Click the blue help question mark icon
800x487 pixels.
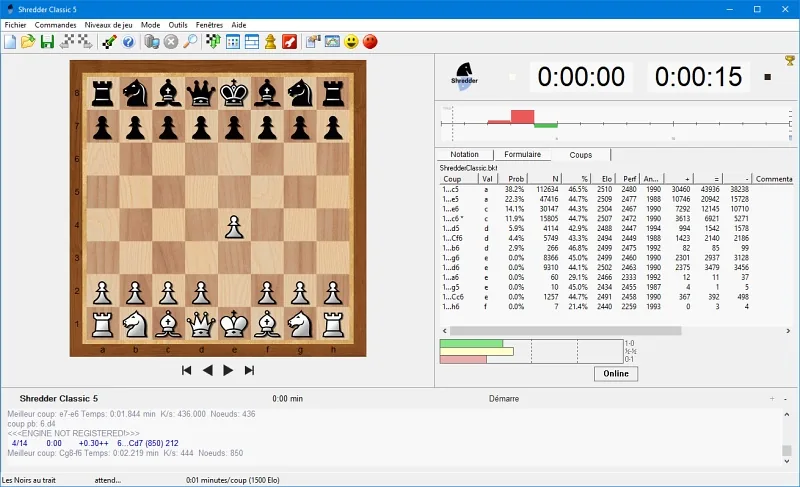point(128,42)
